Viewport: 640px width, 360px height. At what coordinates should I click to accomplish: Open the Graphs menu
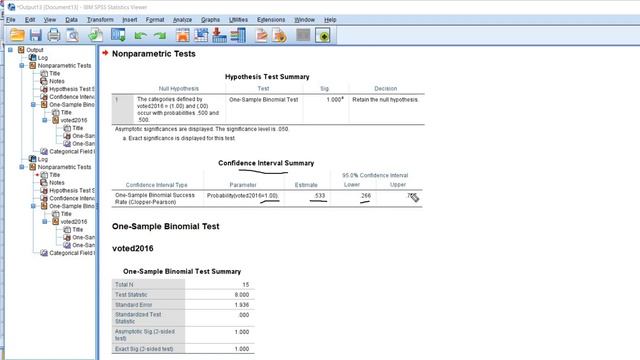pos(210,20)
